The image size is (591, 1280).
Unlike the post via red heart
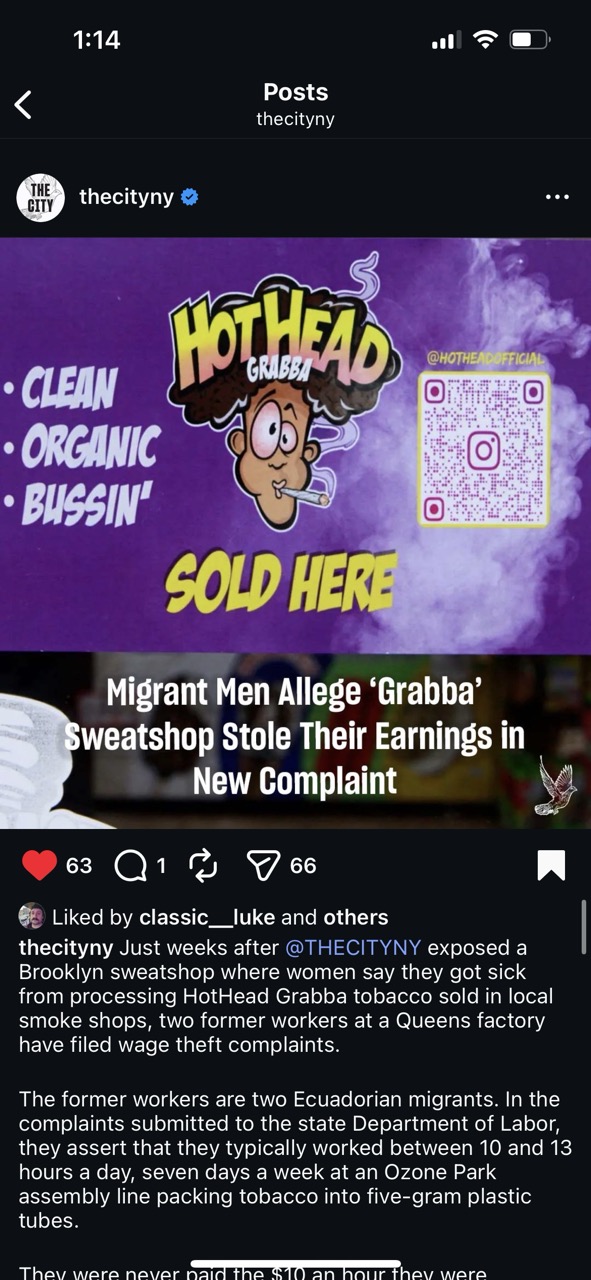[x=39, y=865]
